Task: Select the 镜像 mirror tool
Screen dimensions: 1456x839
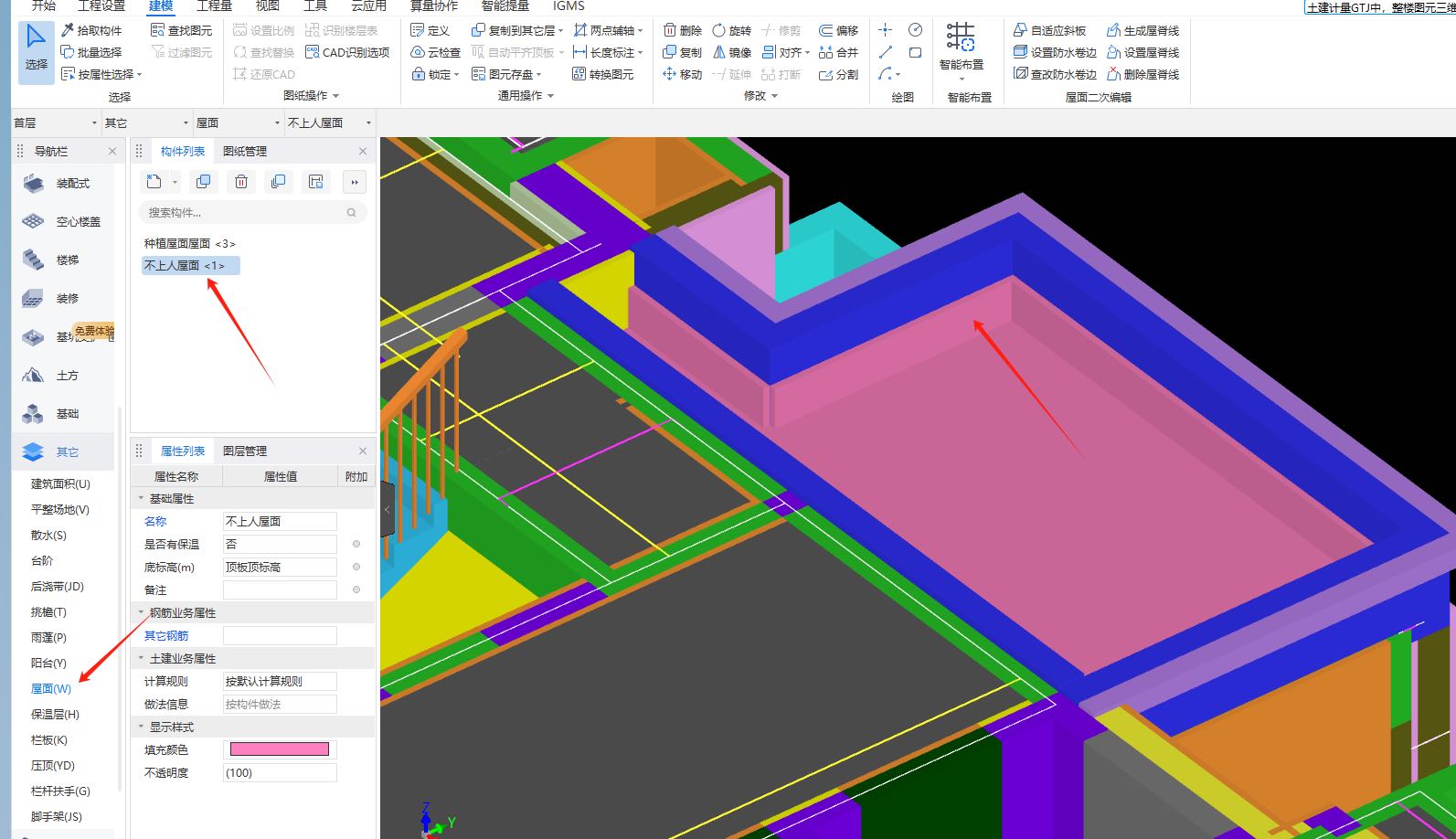Action: [x=732, y=52]
